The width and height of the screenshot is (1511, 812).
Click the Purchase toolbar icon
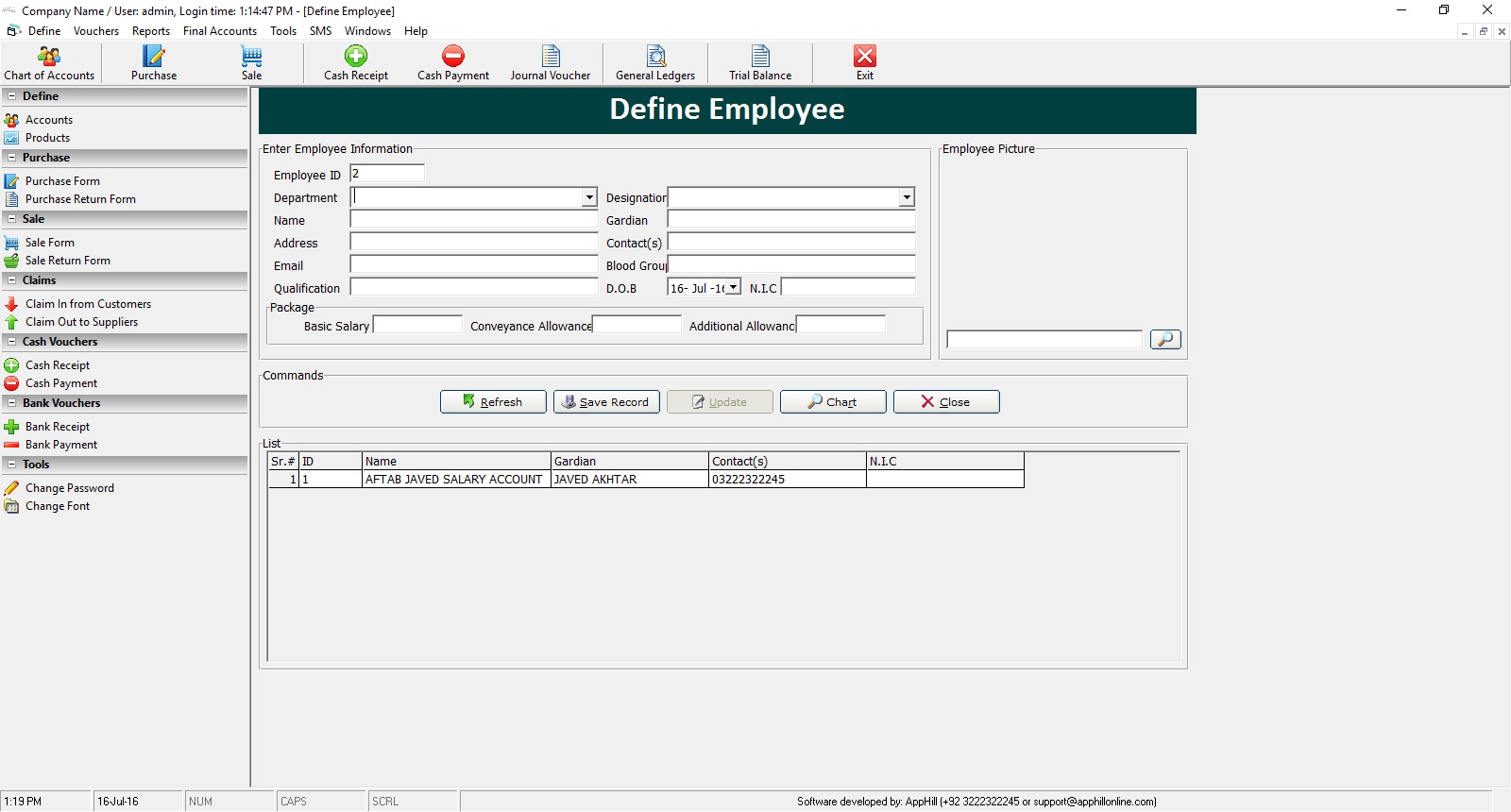coord(154,63)
